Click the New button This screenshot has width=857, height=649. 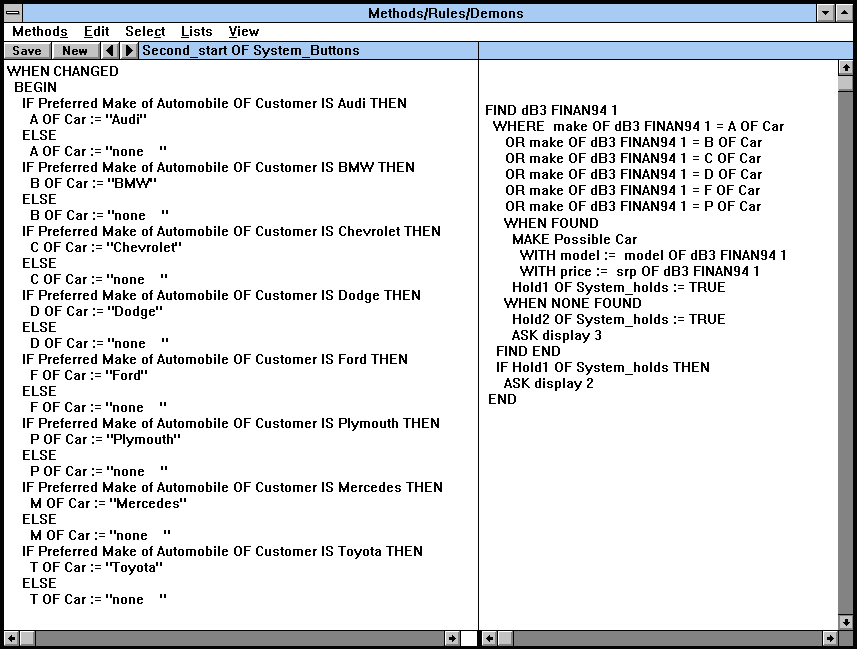pos(75,51)
